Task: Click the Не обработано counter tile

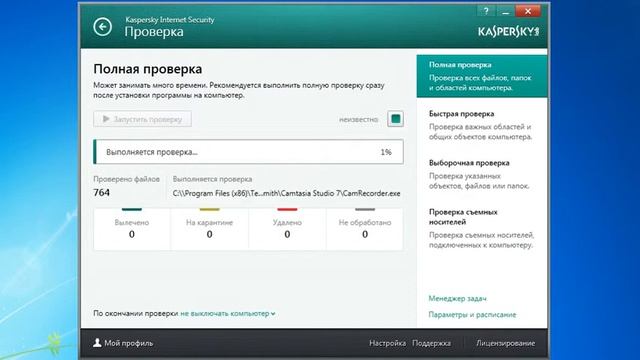Action: point(365,229)
